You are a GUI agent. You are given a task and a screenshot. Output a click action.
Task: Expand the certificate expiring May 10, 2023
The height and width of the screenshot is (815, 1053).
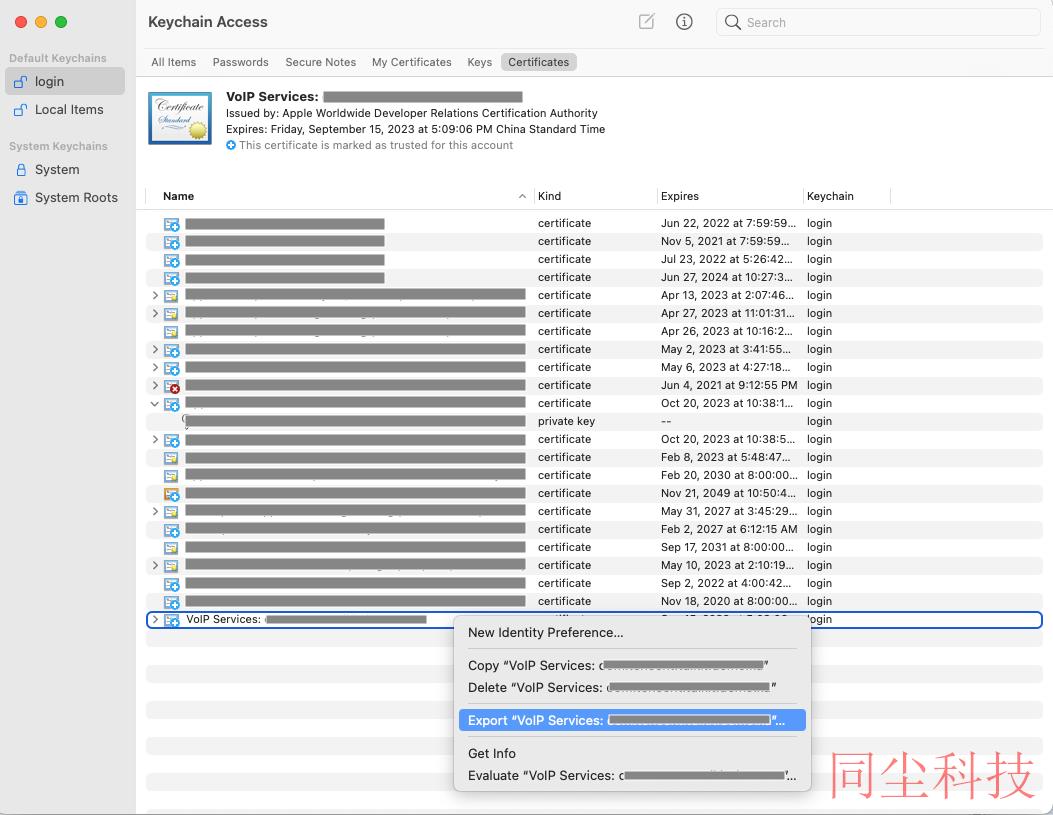pos(155,566)
